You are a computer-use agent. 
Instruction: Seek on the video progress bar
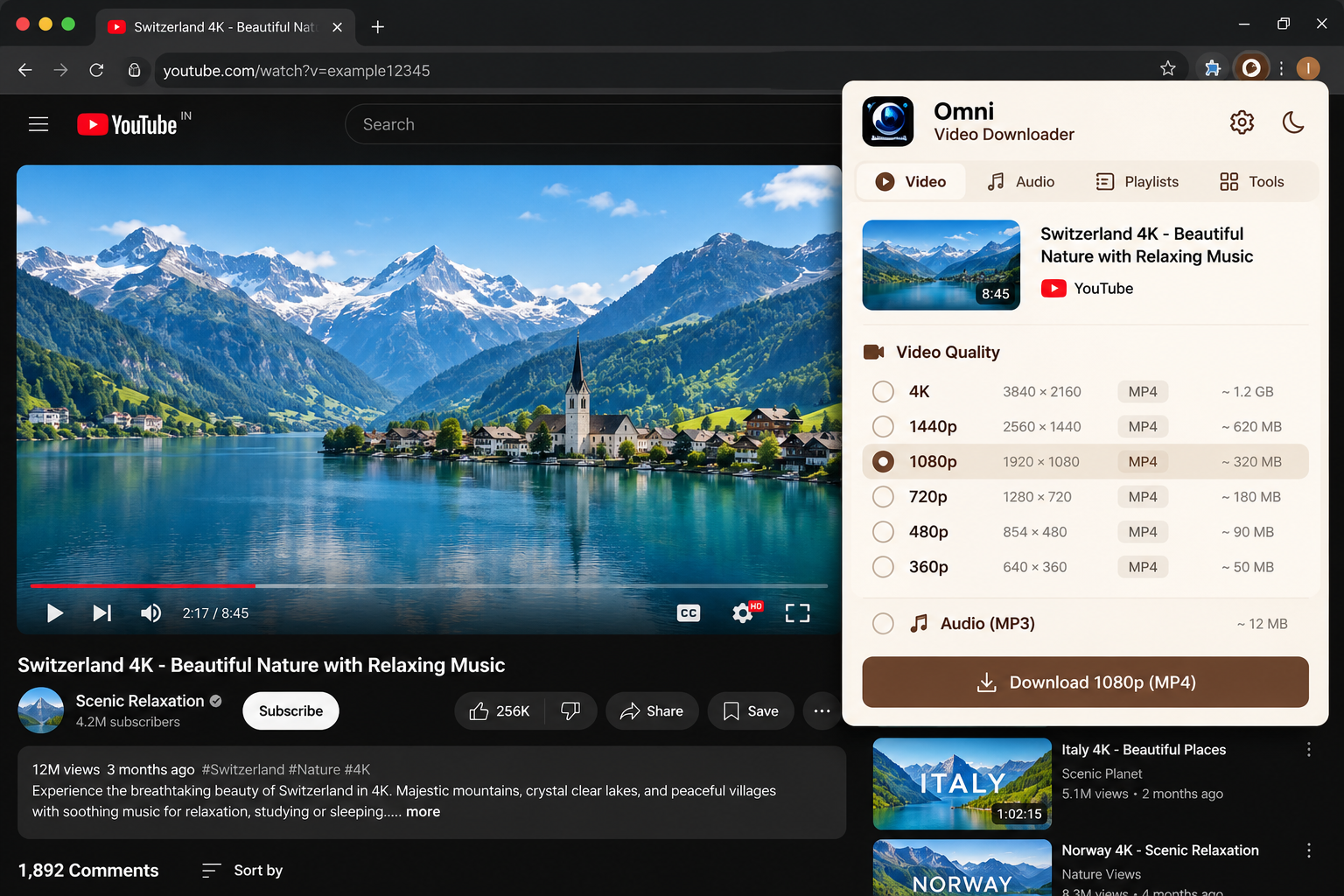pyautogui.click(x=429, y=585)
